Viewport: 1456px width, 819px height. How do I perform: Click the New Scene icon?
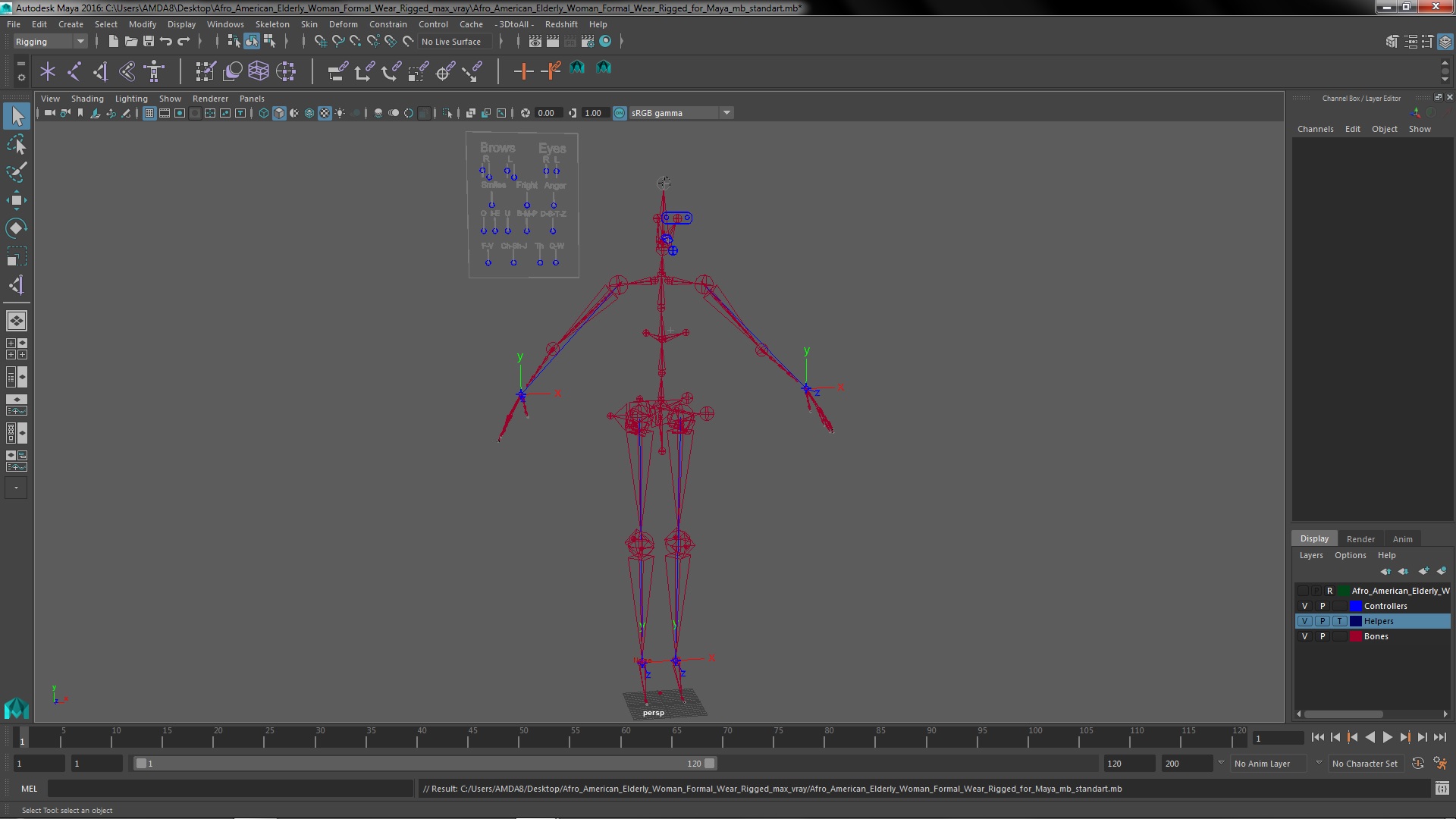pyautogui.click(x=113, y=41)
